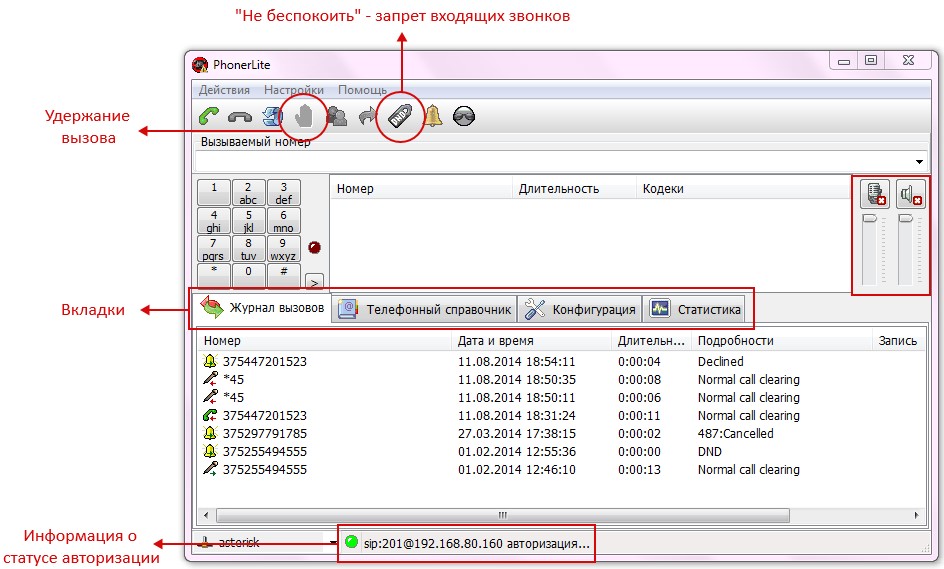Click bell icon of the DND call row
Image resolution: width=944 pixels, height=569 pixels.
pos(210,451)
